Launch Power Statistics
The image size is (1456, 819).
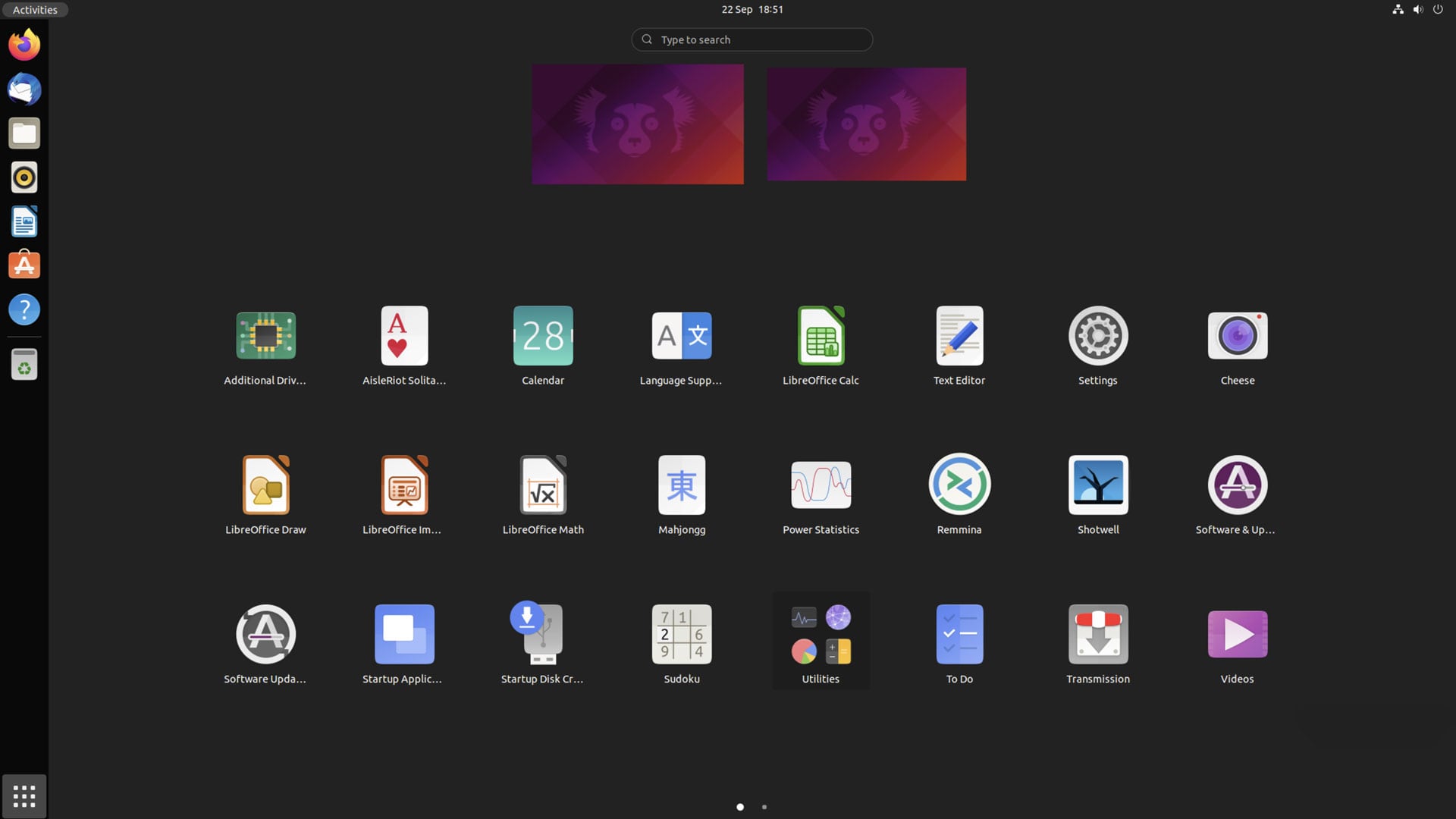[x=820, y=484]
